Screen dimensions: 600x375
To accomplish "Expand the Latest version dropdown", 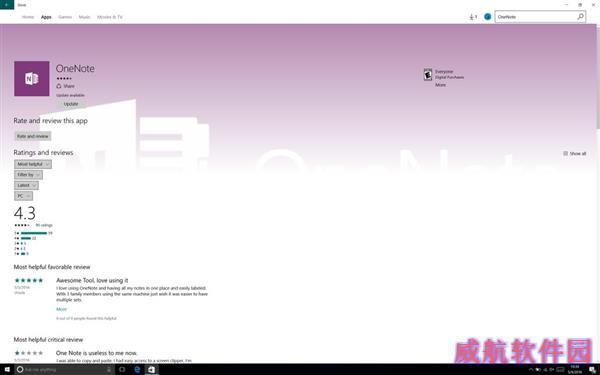I will coord(26,185).
